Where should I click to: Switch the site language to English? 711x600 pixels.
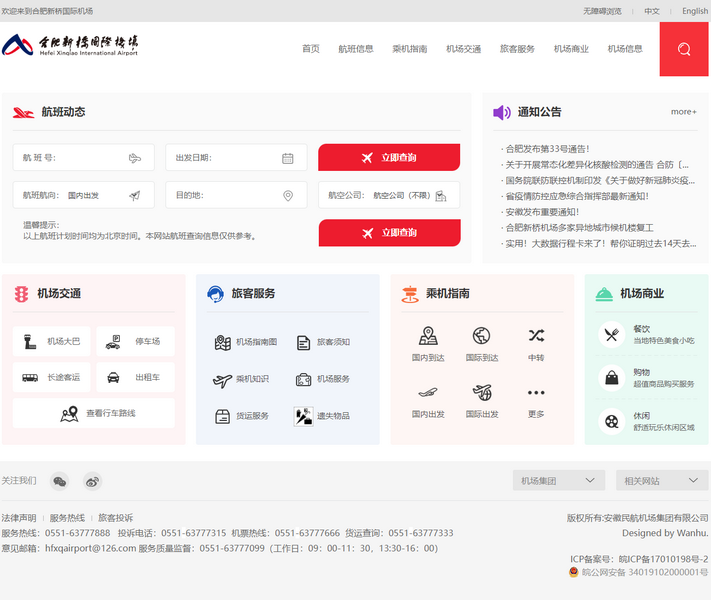[694, 11]
